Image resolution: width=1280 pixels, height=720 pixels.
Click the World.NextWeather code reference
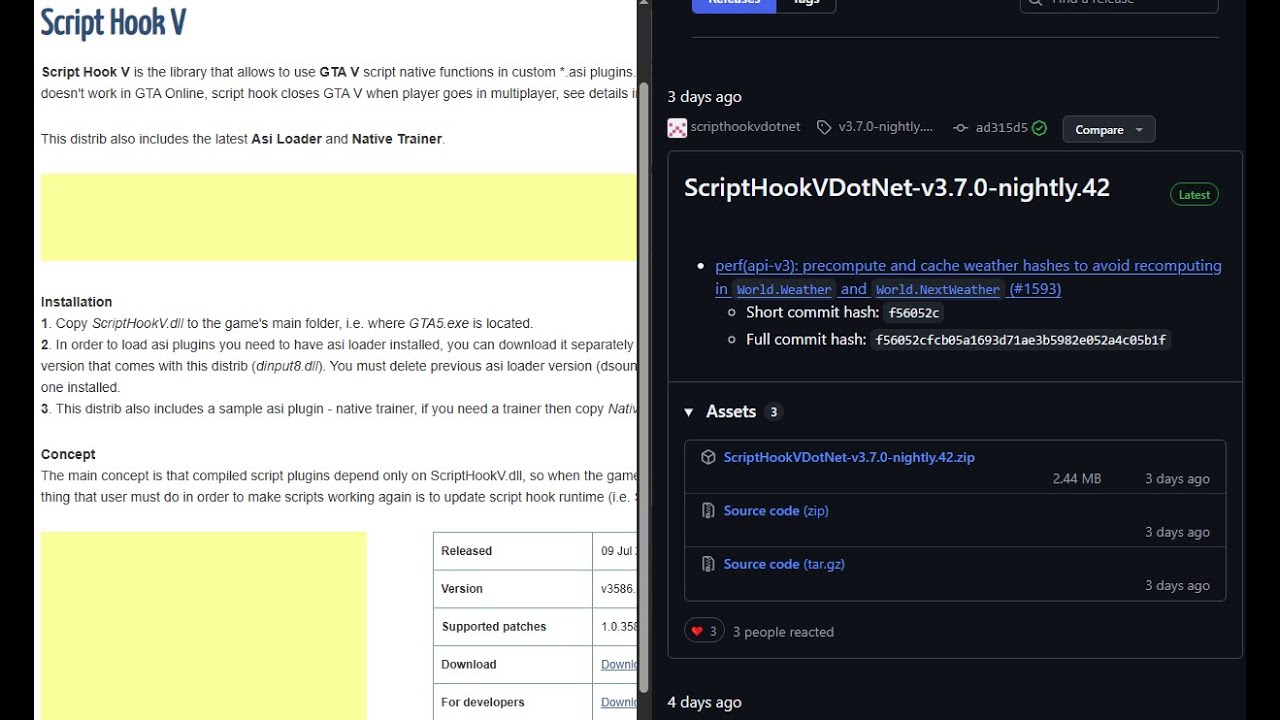point(937,290)
